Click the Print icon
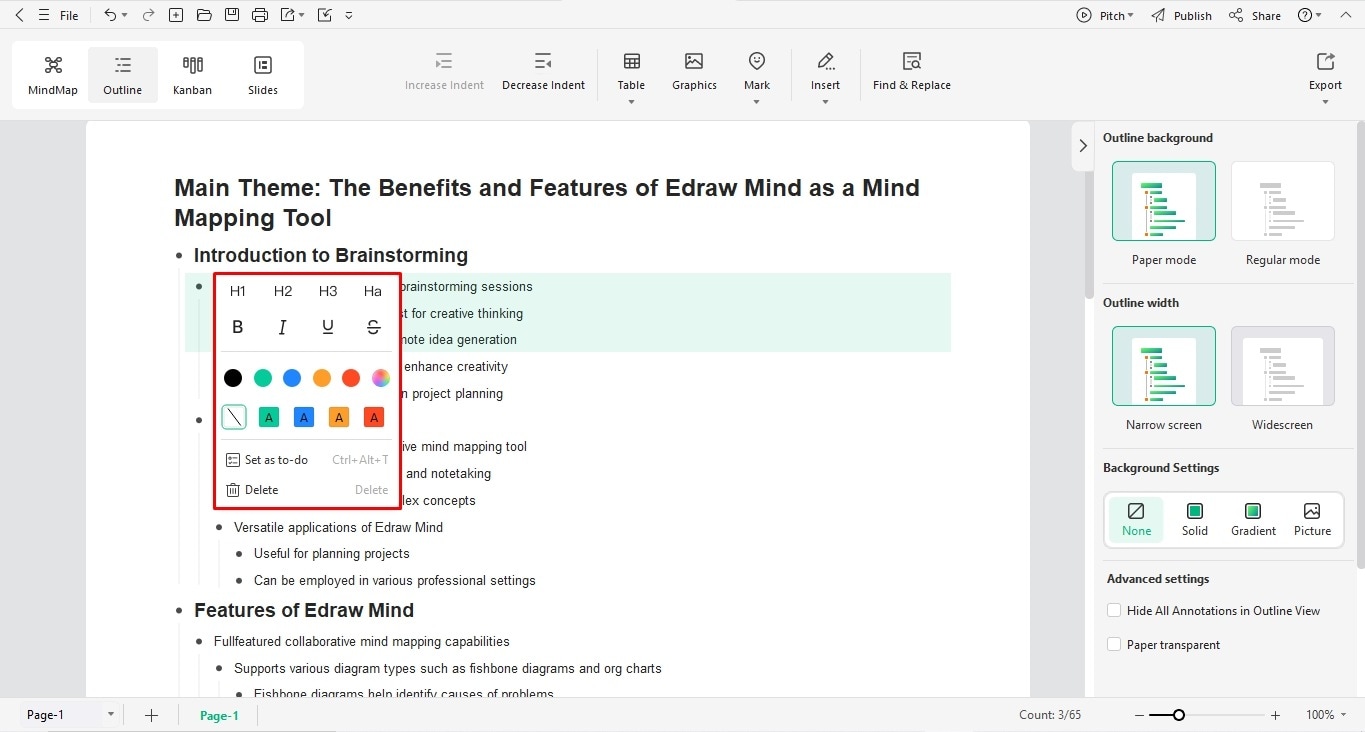Screen dimensions: 1365x732 (260, 15)
